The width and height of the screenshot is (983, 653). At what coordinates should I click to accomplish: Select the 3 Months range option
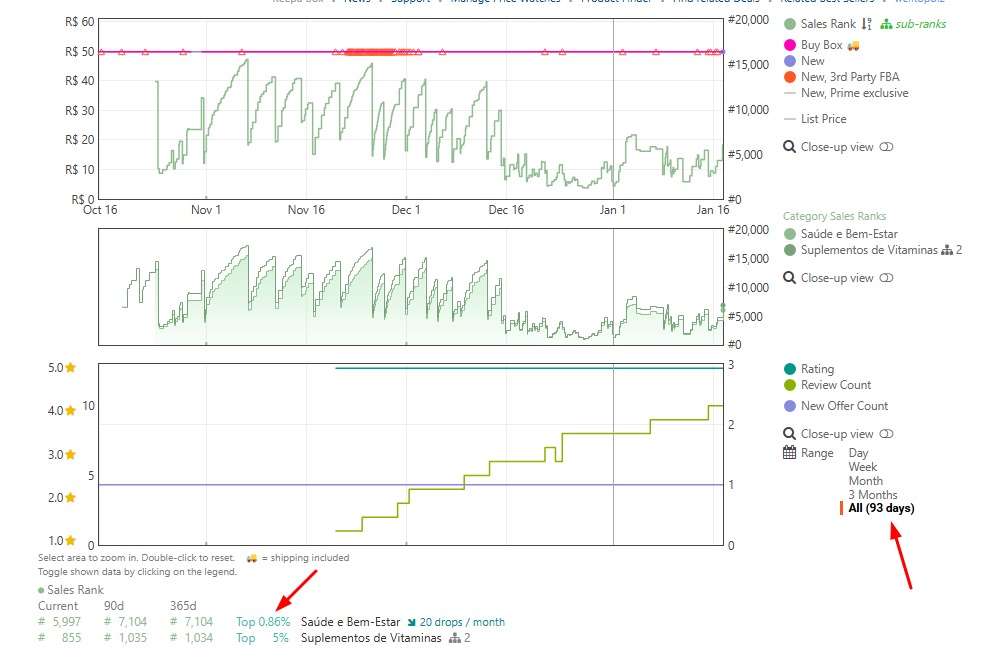(872, 495)
